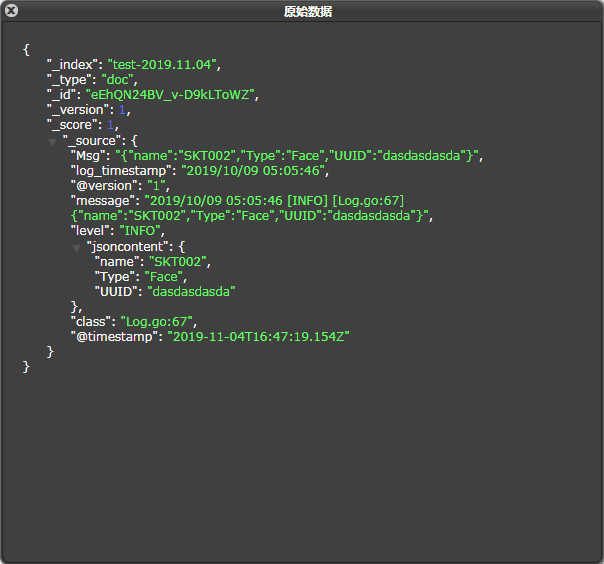
Task: Click the "UUID" key under jsoncontent
Action: click(x=116, y=292)
